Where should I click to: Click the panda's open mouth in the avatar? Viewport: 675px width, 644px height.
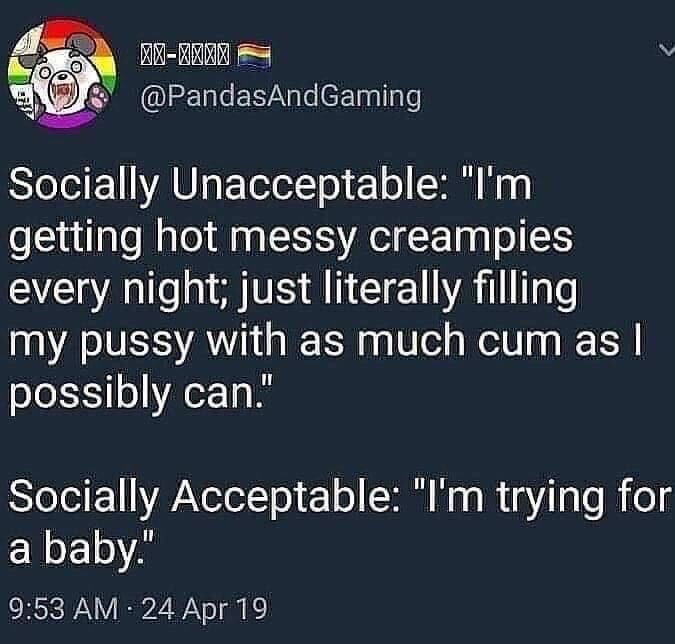tap(62, 93)
